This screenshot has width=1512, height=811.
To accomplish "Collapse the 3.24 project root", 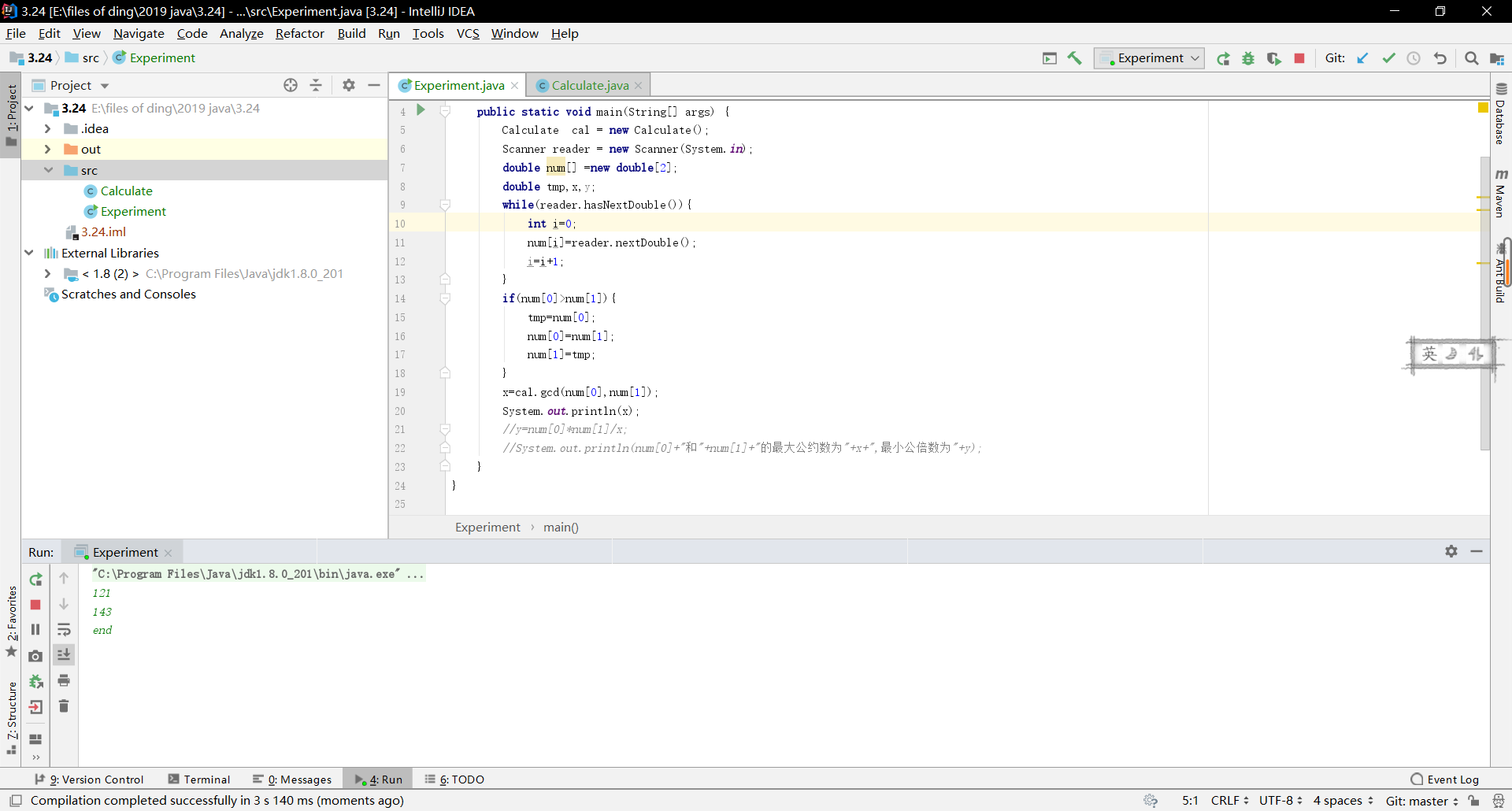I will point(29,108).
